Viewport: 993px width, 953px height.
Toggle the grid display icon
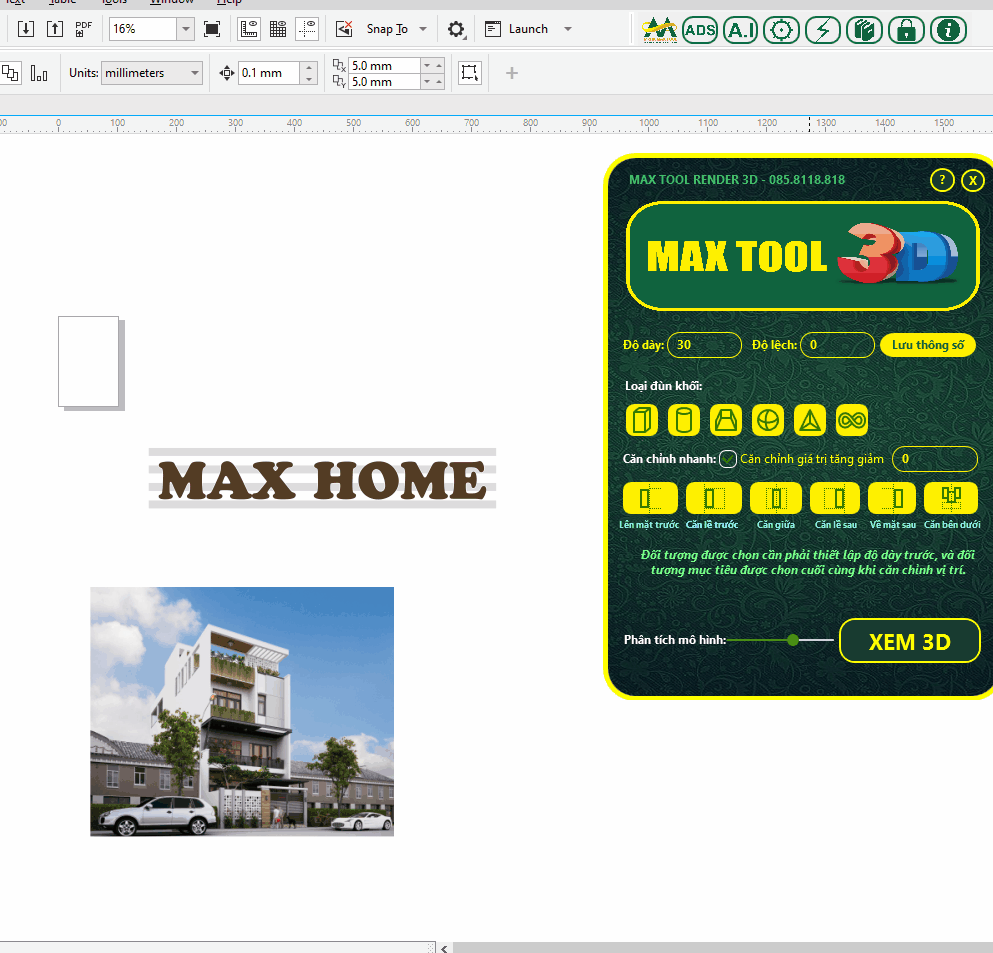(278, 29)
